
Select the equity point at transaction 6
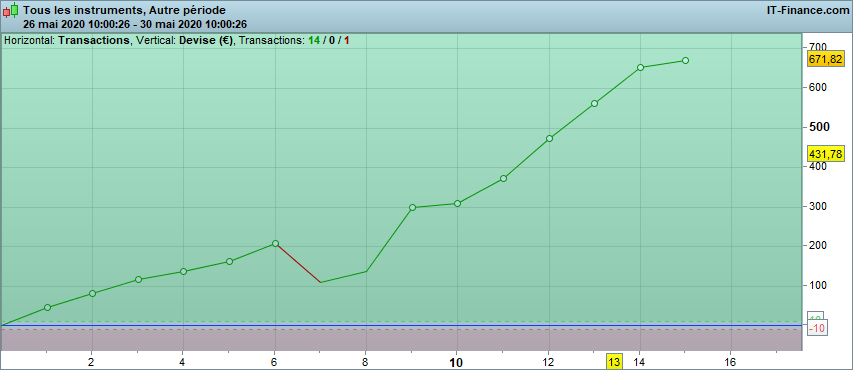275,243
